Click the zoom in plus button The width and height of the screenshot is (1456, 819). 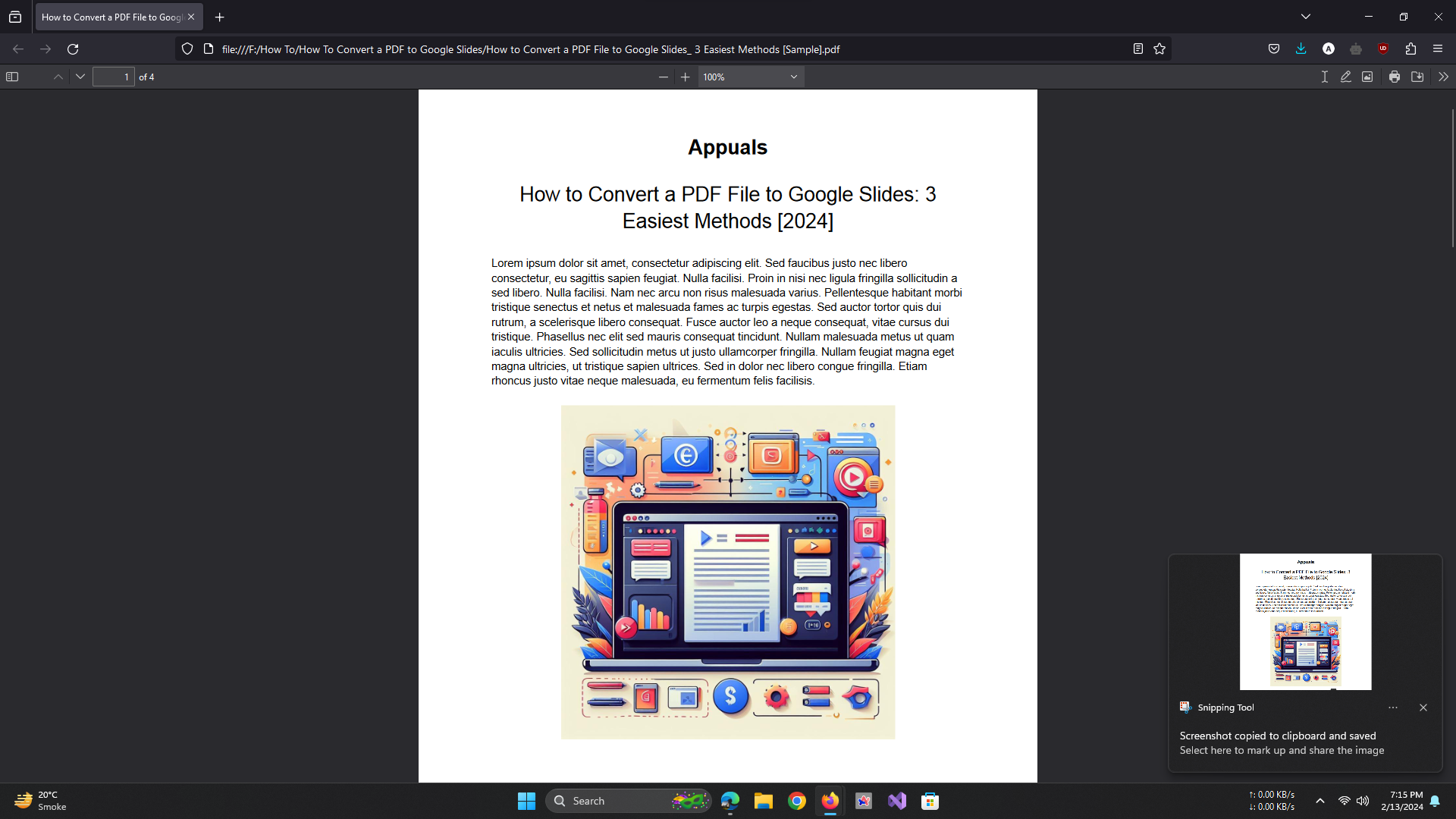coord(686,77)
